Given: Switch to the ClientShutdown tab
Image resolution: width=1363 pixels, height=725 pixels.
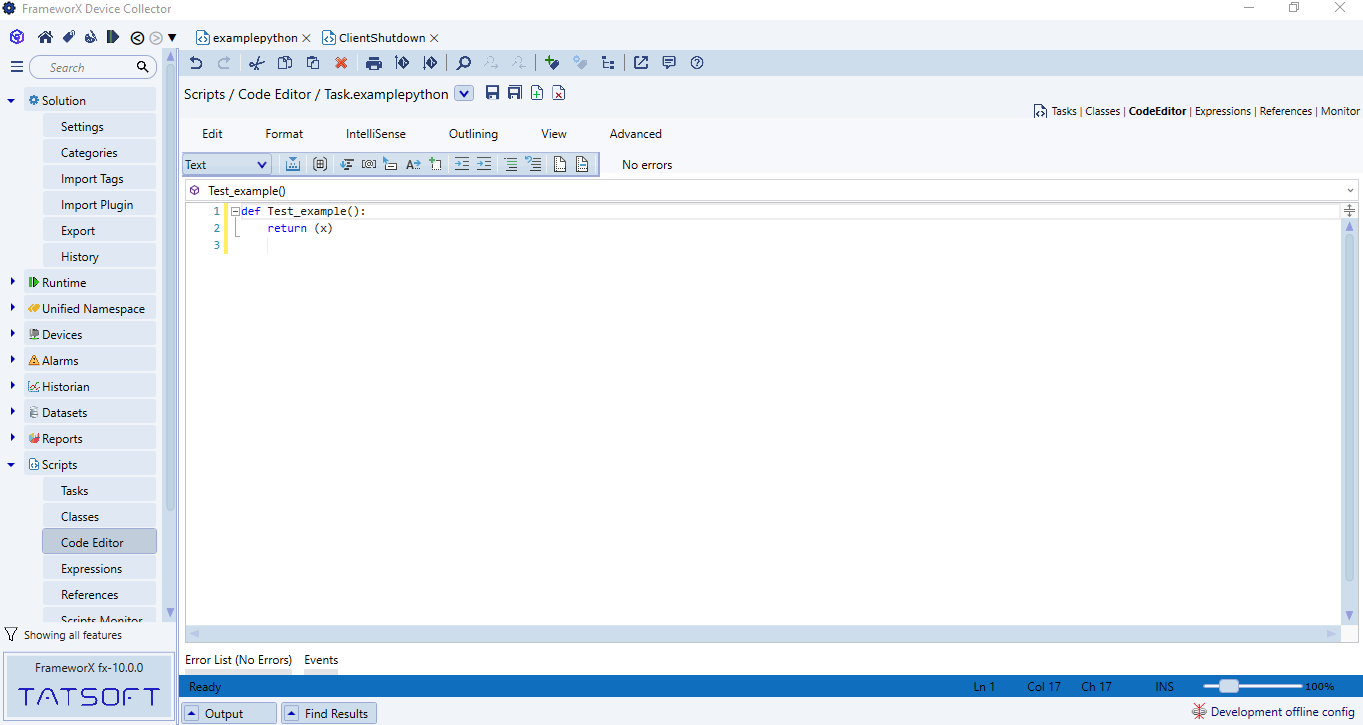Looking at the screenshot, I should pos(381,38).
